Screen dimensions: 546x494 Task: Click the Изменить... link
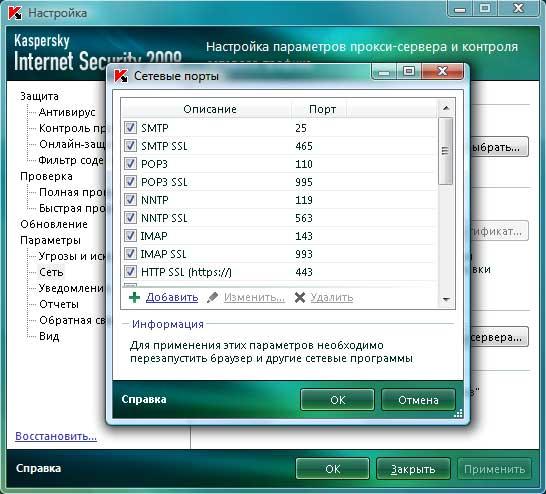(x=254, y=297)
